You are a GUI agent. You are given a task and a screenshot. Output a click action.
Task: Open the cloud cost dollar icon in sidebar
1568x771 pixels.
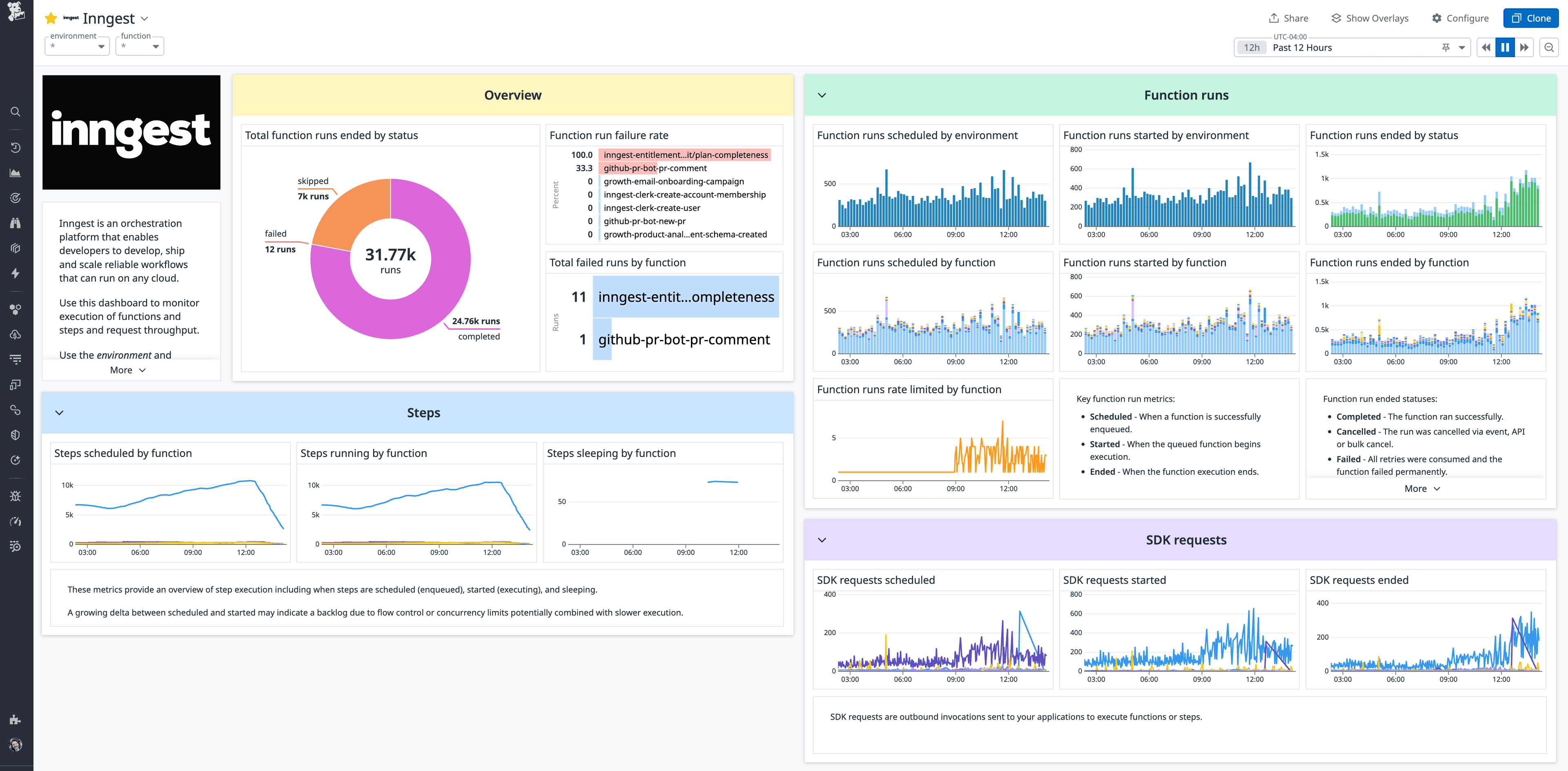15,334
